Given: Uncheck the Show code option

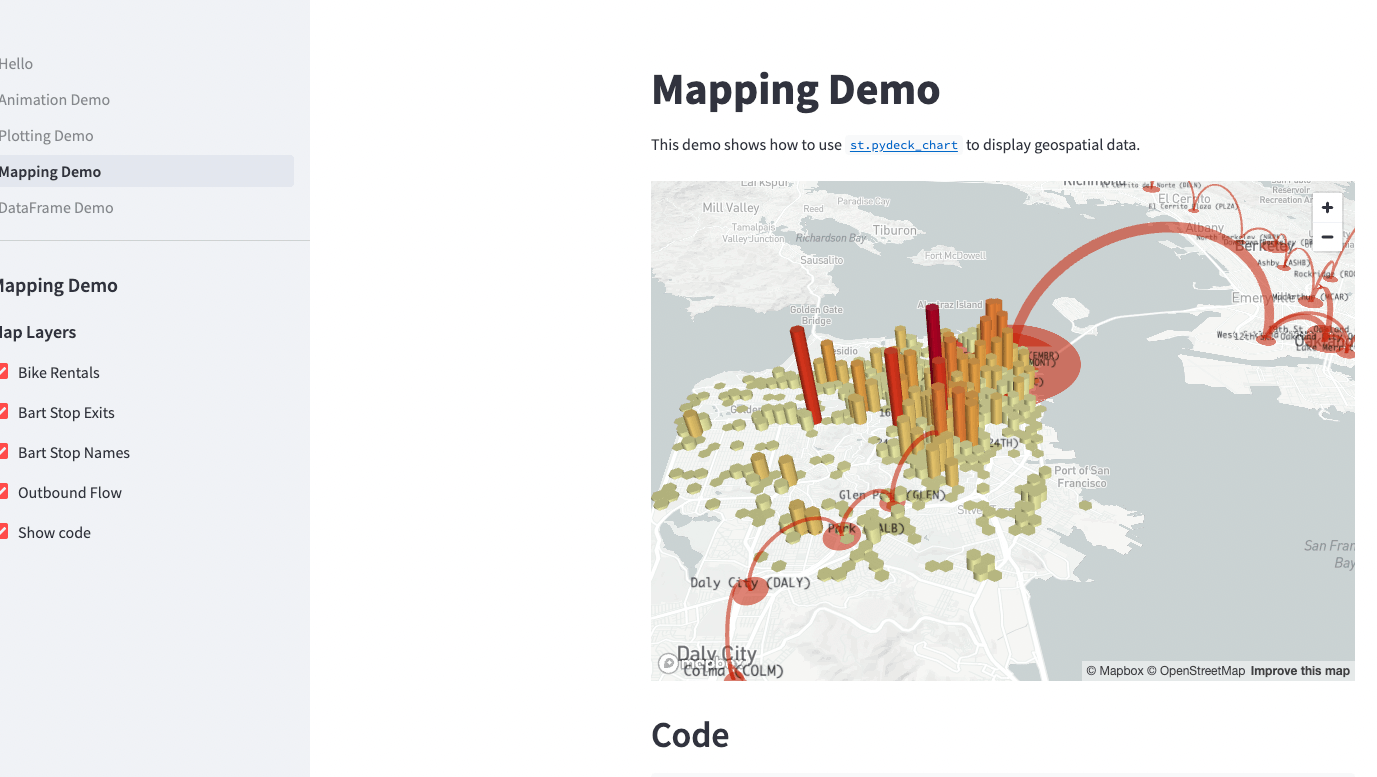Looking at the screenshot, I should tap(4, 532).
